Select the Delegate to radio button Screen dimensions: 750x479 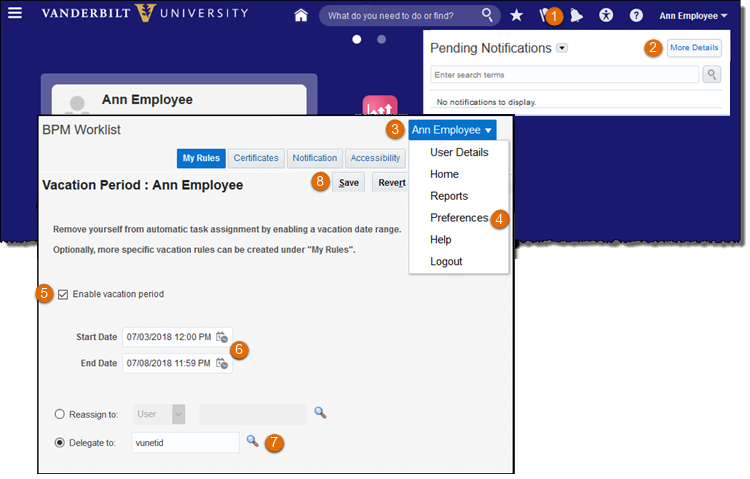pos(61,440)
